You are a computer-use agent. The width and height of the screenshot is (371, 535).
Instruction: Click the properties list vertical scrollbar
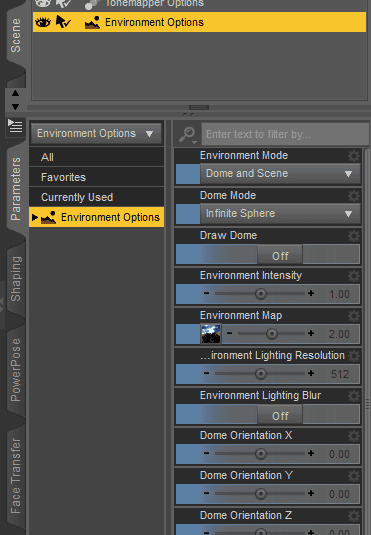click(x=368, y=341)
